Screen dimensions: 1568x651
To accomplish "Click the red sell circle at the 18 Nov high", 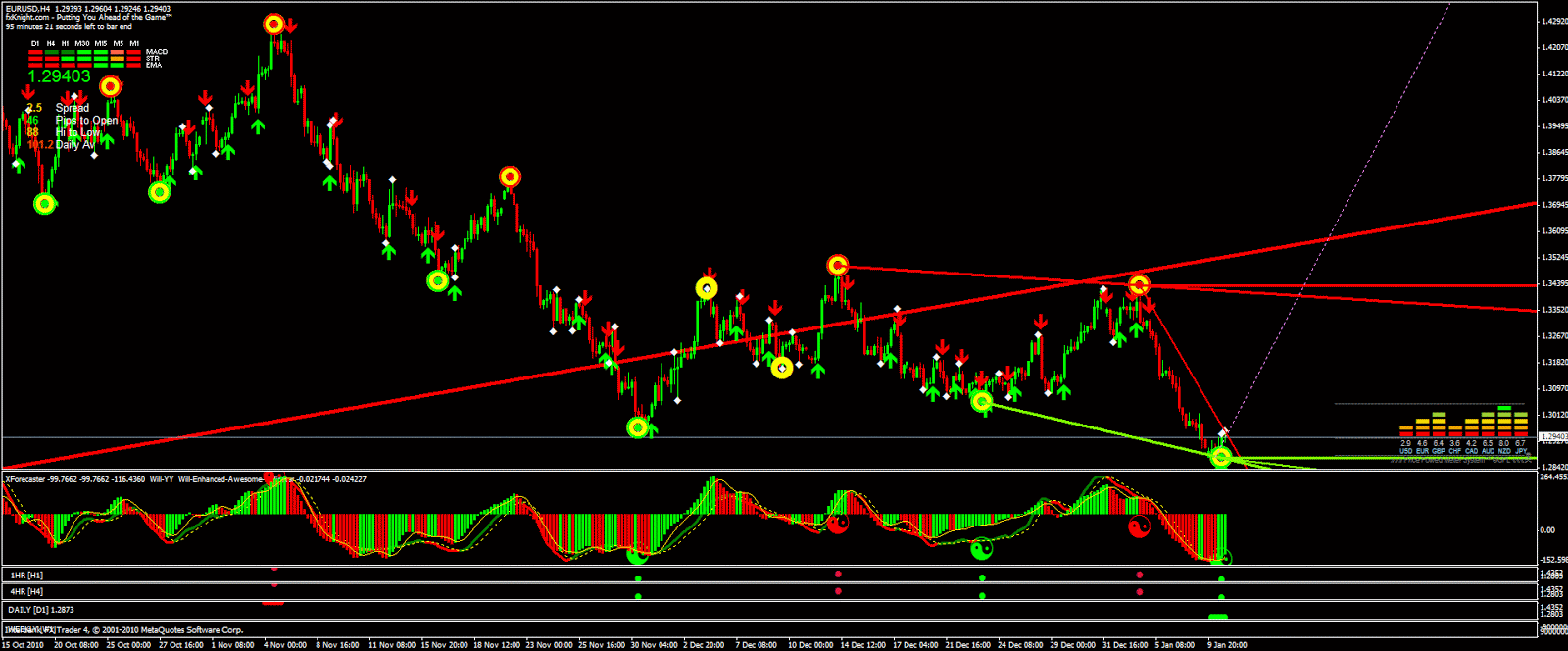I will [510, 176].
